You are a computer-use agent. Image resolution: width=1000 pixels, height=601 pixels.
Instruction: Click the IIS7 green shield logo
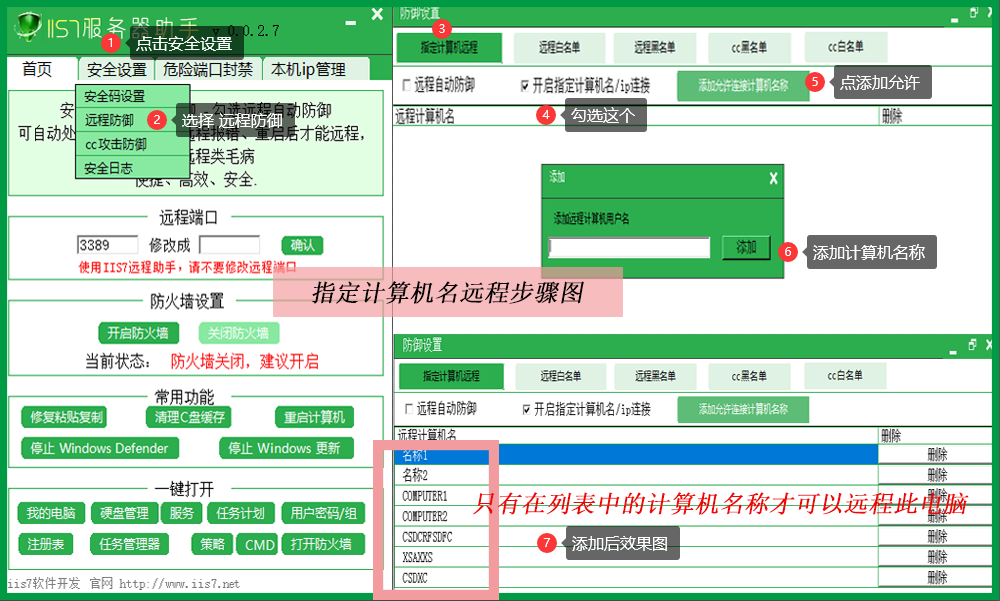pos(28,27)
